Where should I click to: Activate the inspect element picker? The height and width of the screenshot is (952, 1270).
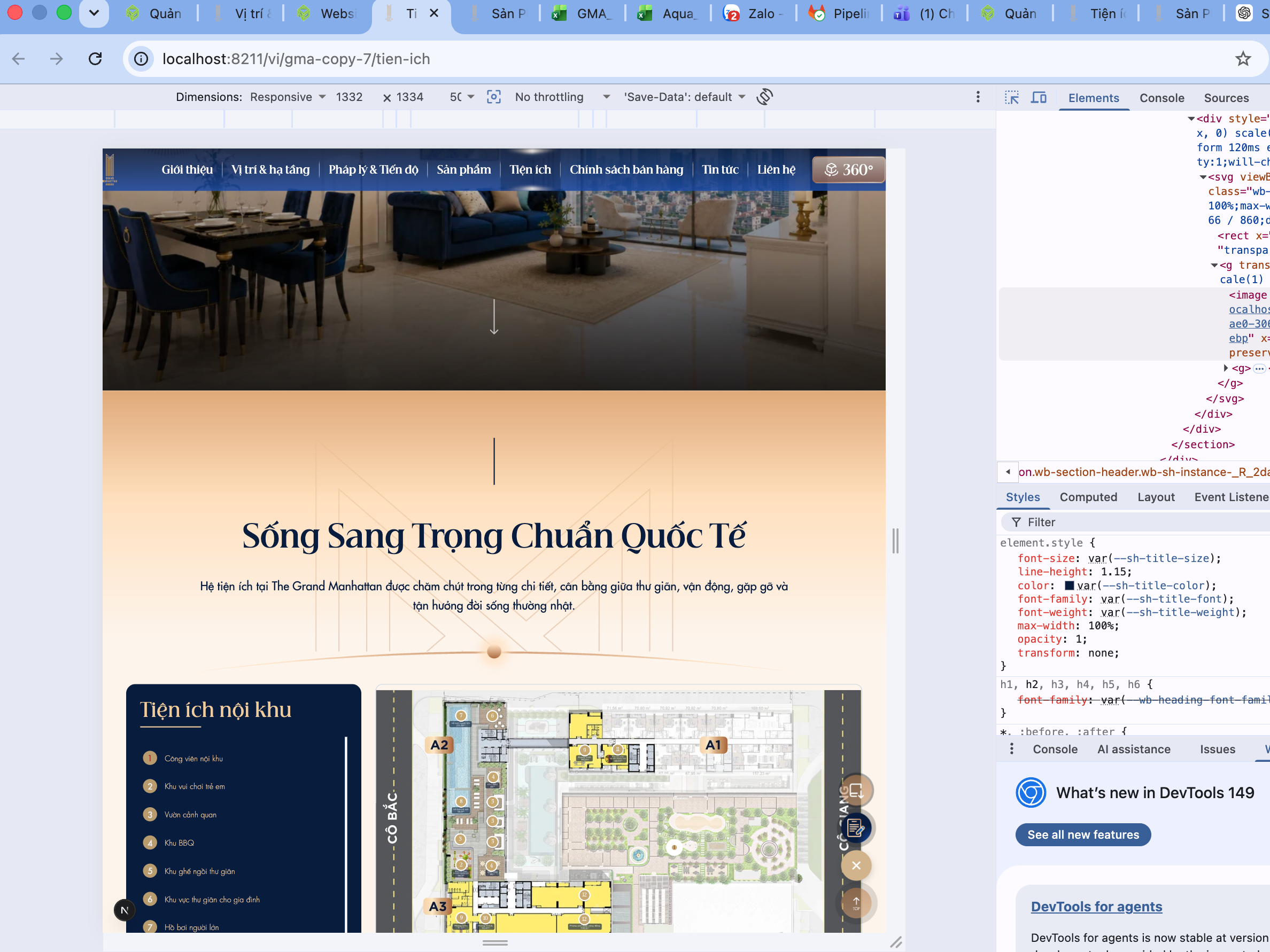click(1012, 98)
